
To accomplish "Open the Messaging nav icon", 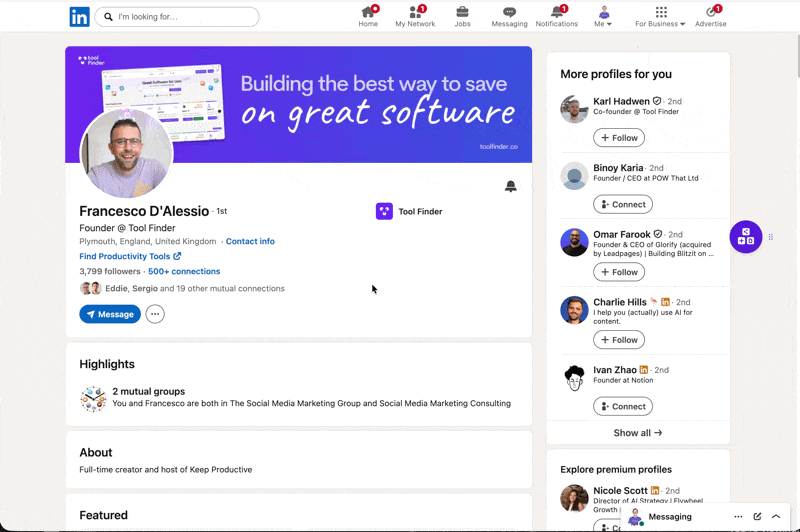I will [509, 16].
